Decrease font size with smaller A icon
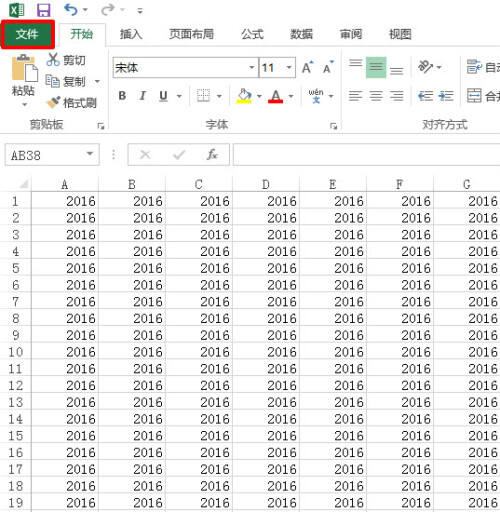500x512 pixels. 328,67
